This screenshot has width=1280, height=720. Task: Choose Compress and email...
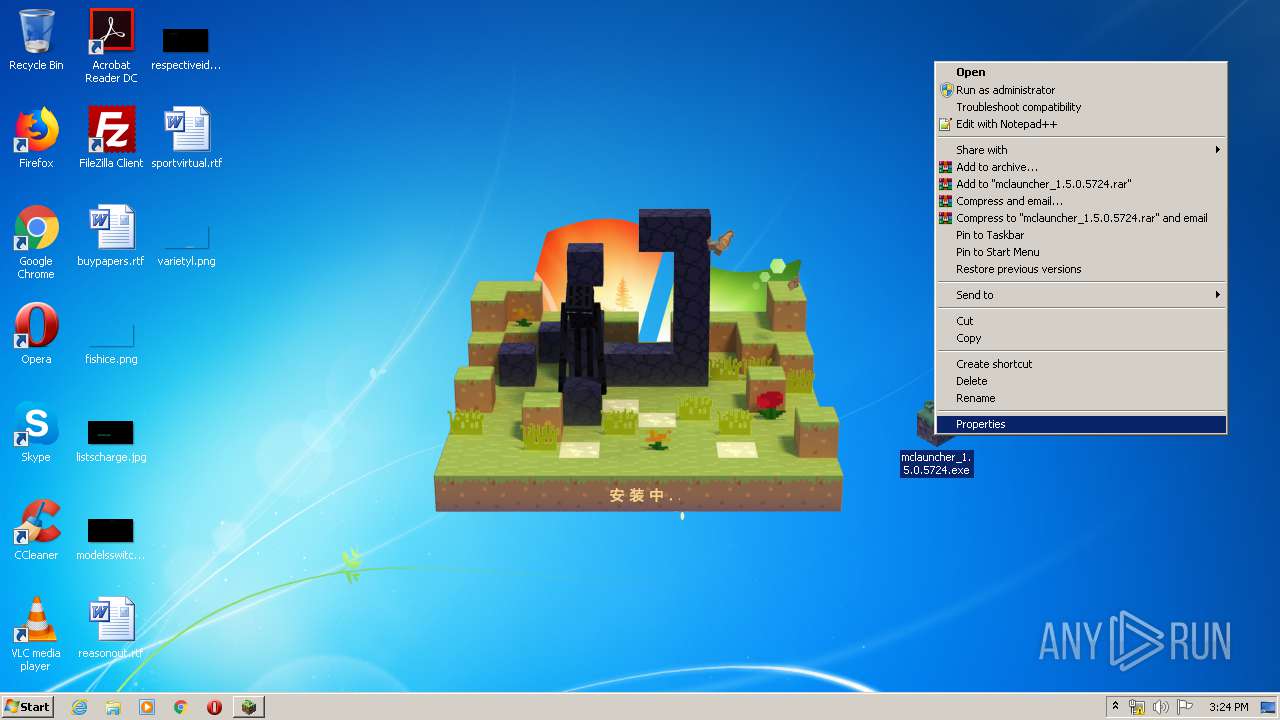[x=1080, y=201]
